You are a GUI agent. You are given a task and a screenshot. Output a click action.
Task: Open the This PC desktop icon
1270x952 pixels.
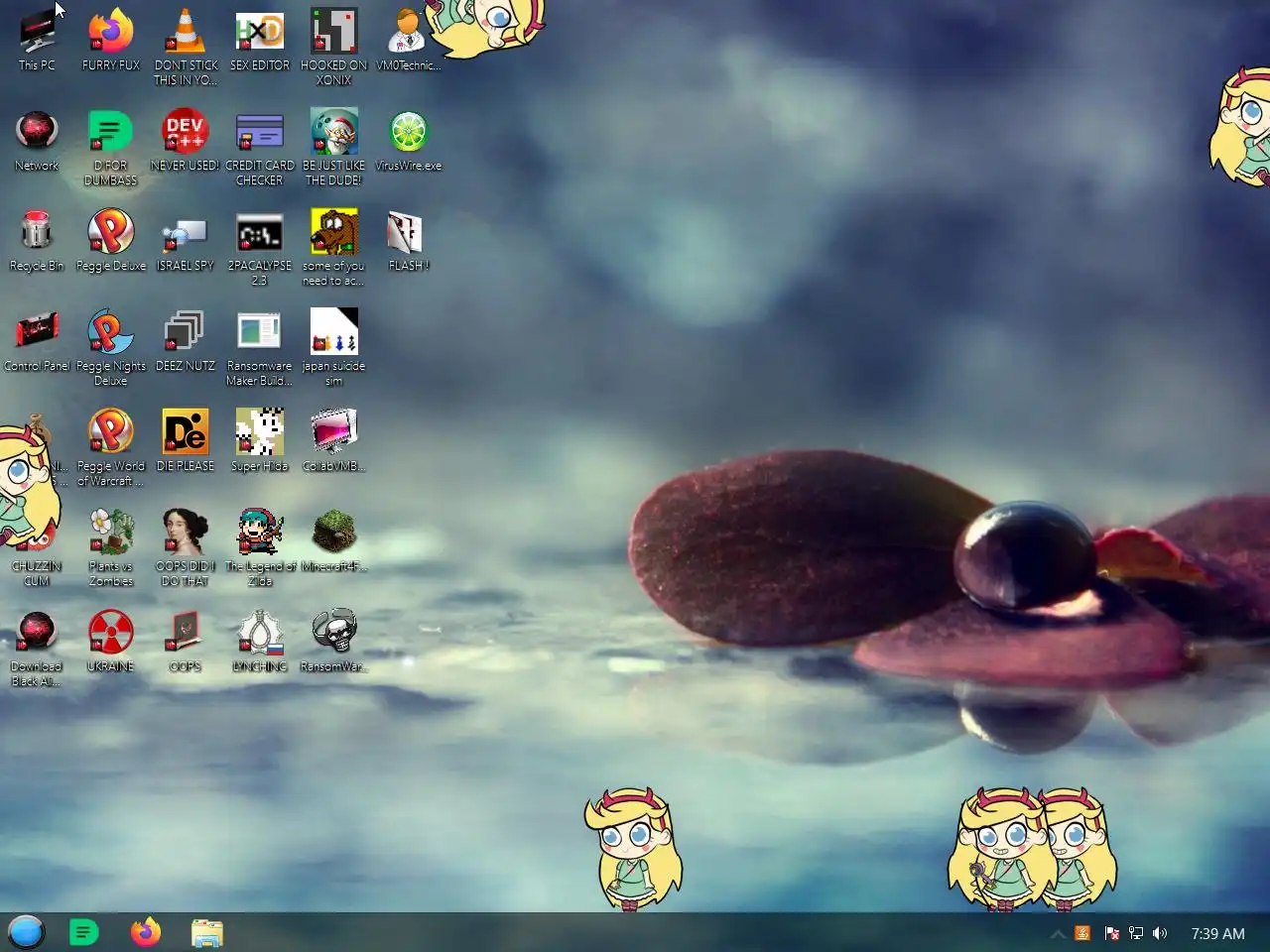click(x=37, y=41)
